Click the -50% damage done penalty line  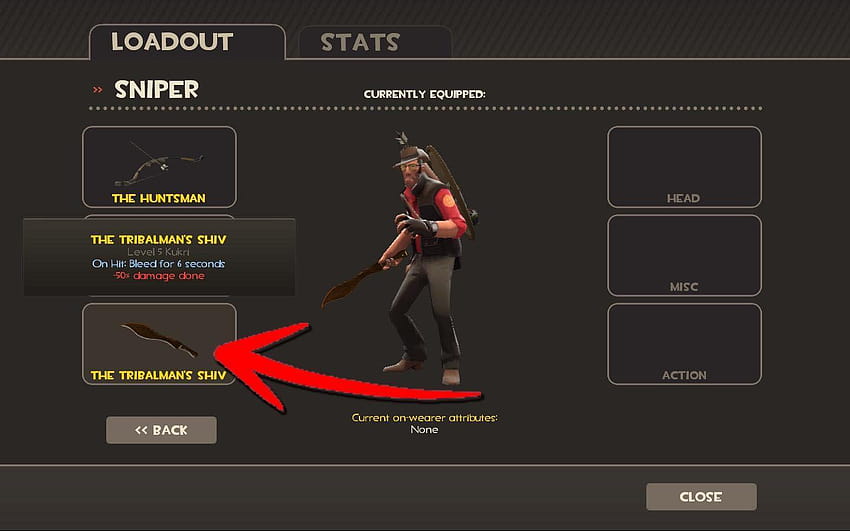tap(159, 276)
